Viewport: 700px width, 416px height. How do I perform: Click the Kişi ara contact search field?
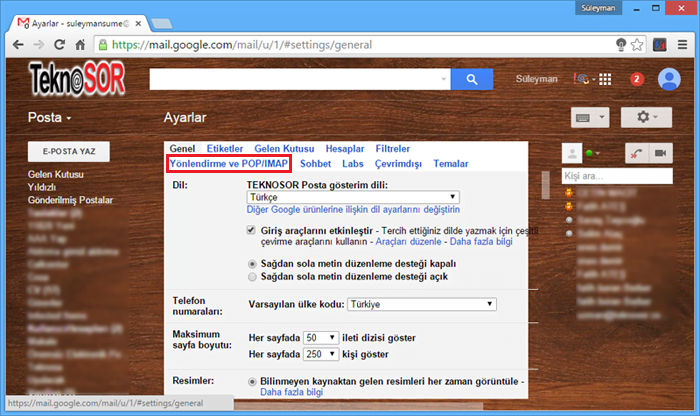(x=617, y=176)
